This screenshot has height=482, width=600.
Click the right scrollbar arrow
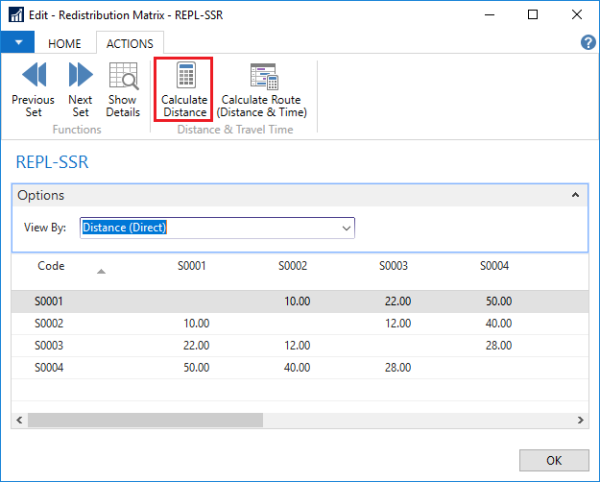click(x=580, y=421)
